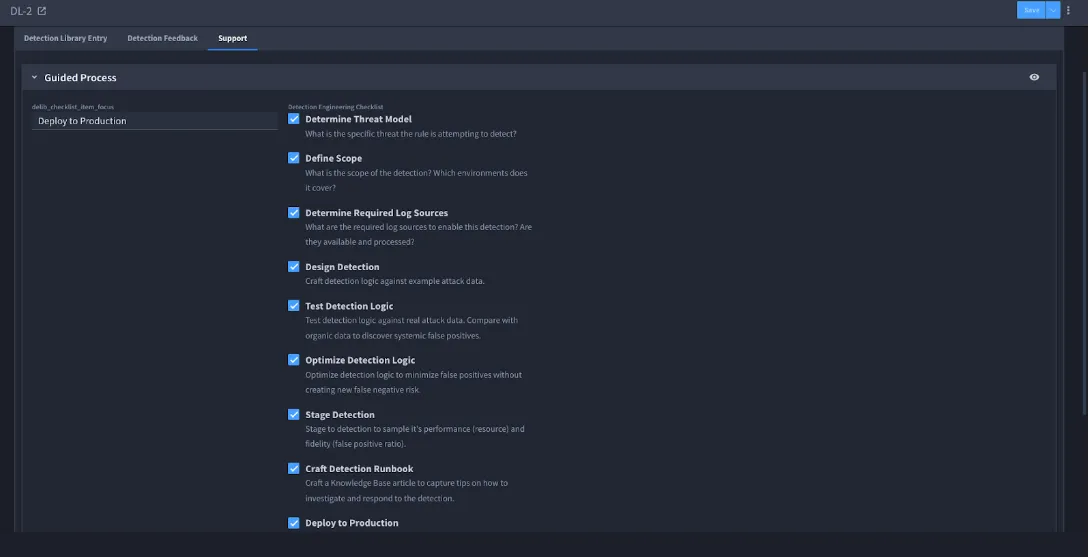Viewport: 1090px width, 557px height.
Task: Toggle Guided Process visibility eye icon
Action: tap(1034, 77)
